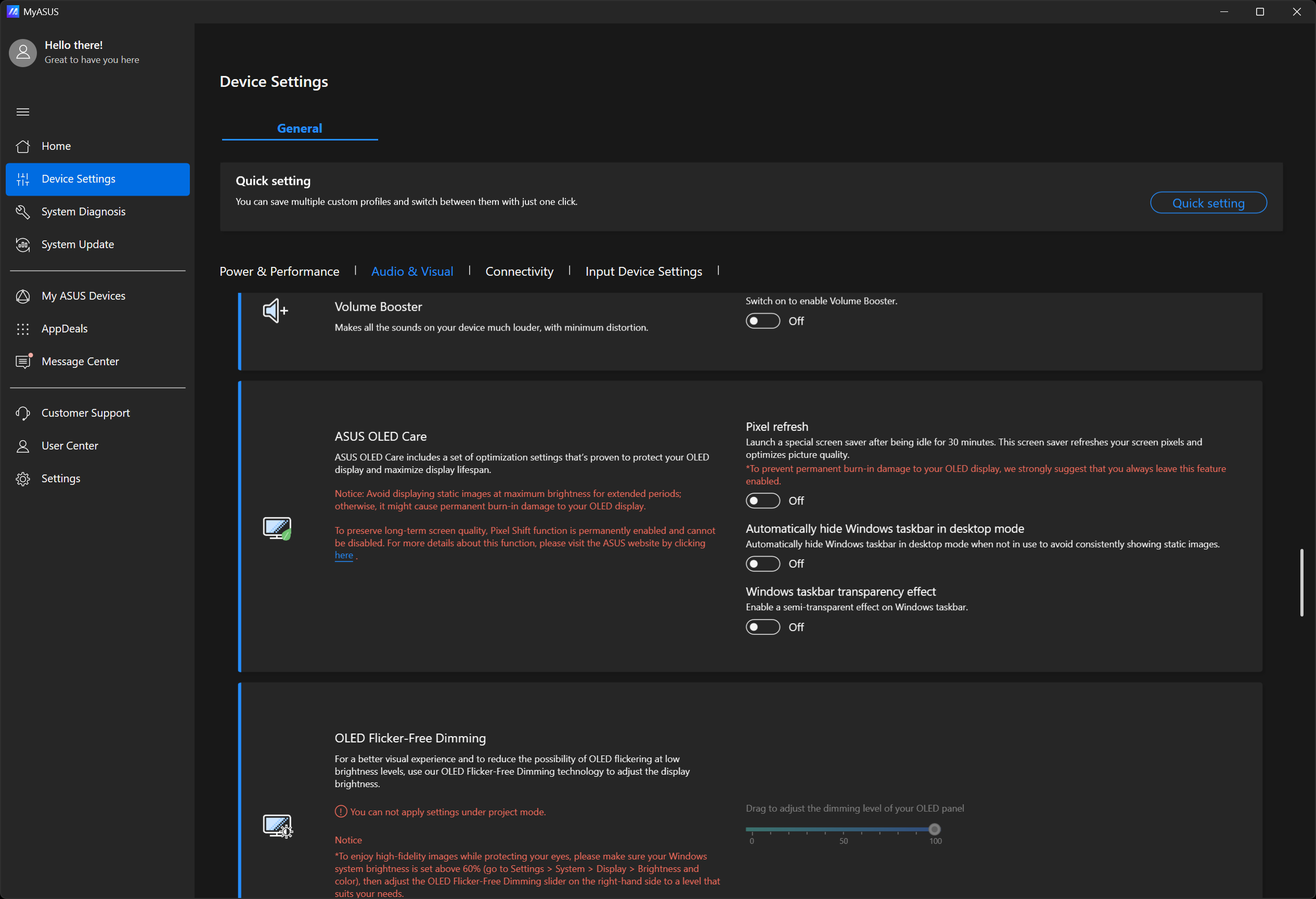Select the General tab
This screenshot has width=1316, height=899.
coord(299,129)
